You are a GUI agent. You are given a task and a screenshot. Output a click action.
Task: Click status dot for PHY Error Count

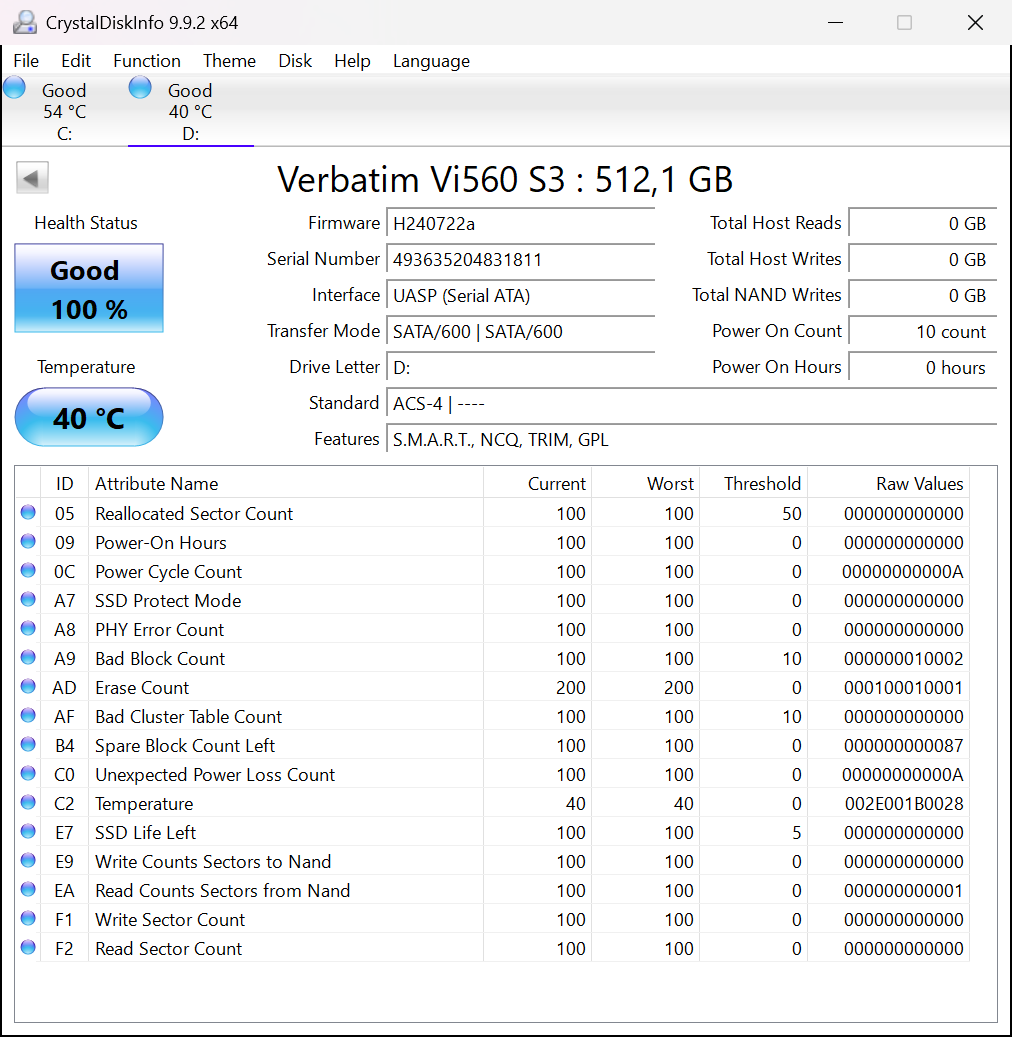pos(28,629)
